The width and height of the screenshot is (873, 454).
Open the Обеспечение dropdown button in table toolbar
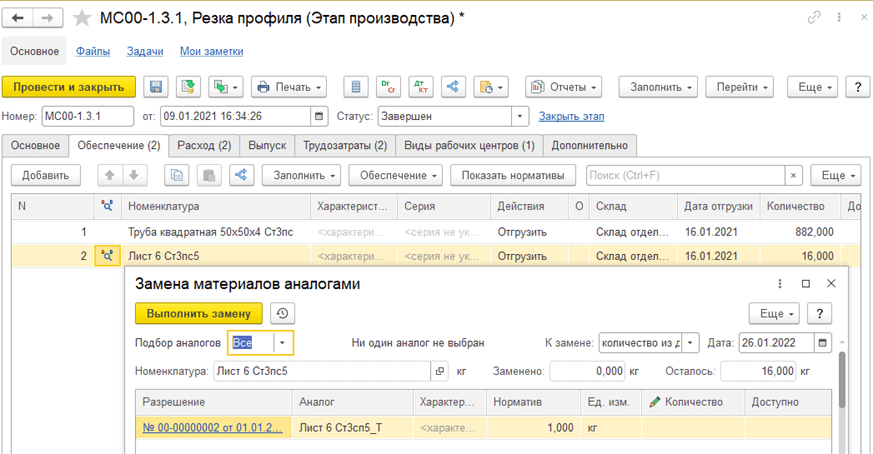(x=395, y=175)
